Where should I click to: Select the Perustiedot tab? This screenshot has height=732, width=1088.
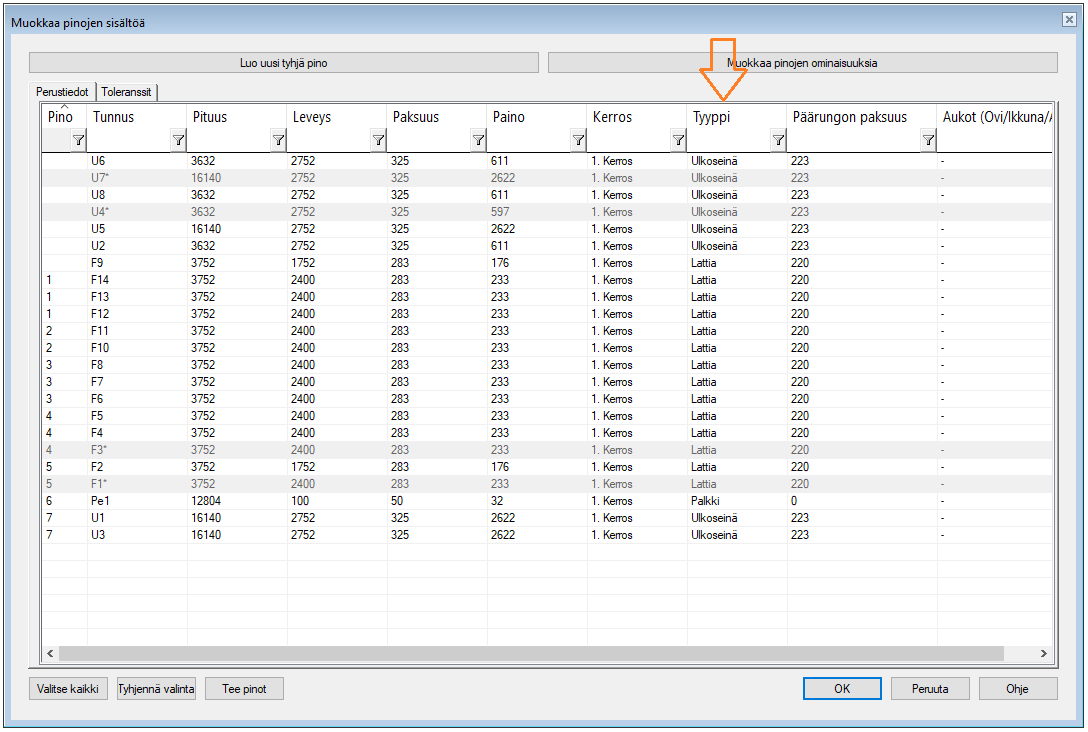pyautogui.click(x=63, y=92)
